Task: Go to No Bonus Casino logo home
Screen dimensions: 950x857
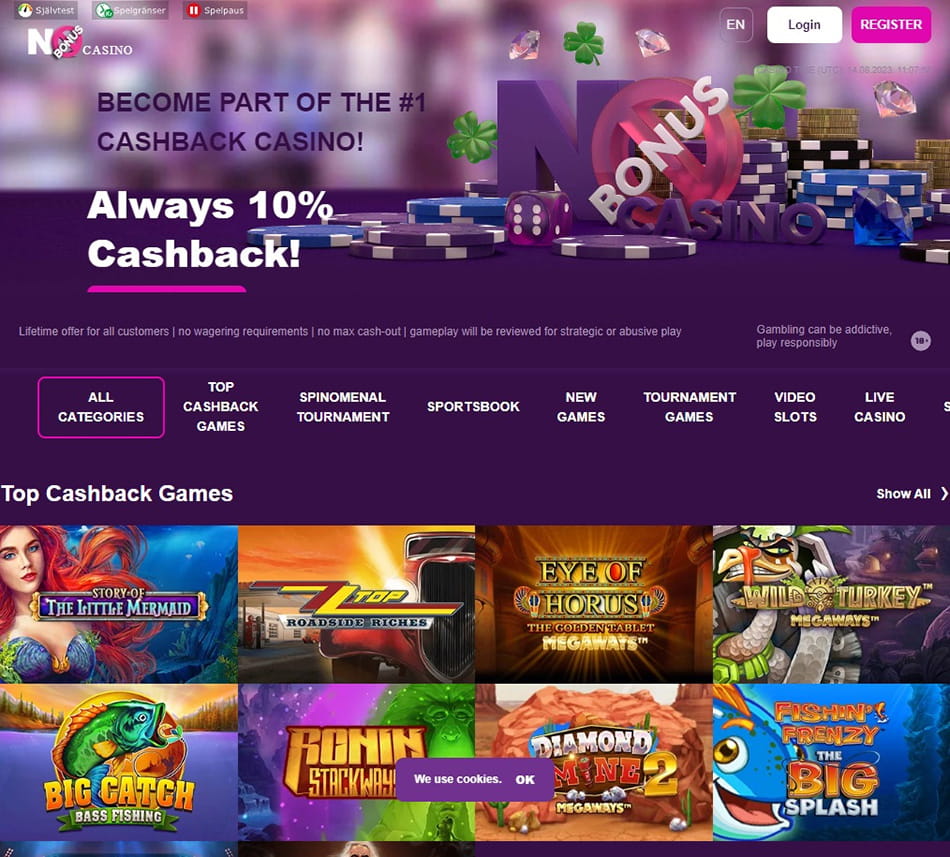Action: pos(79,42)
